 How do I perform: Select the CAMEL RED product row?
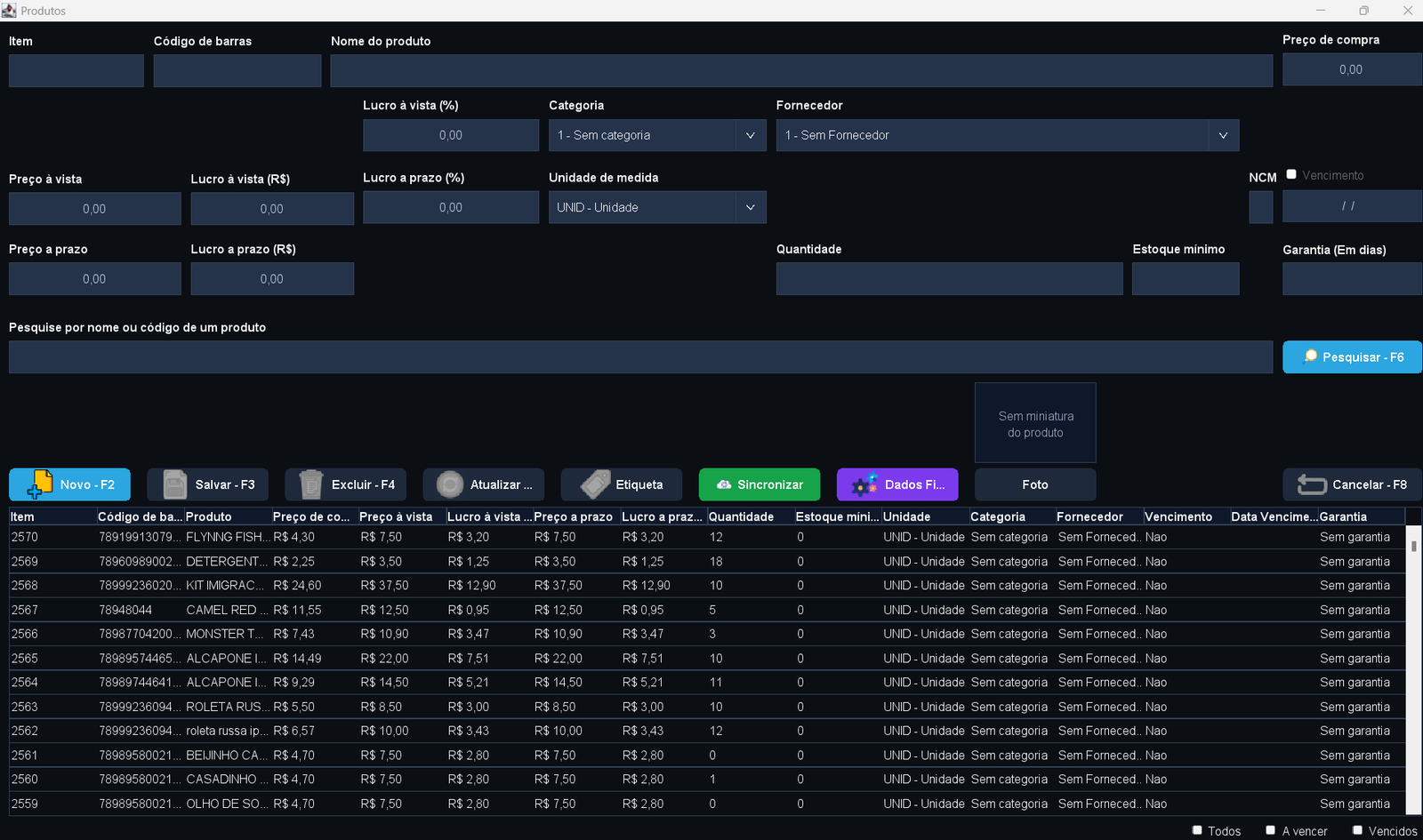(707, 610)
